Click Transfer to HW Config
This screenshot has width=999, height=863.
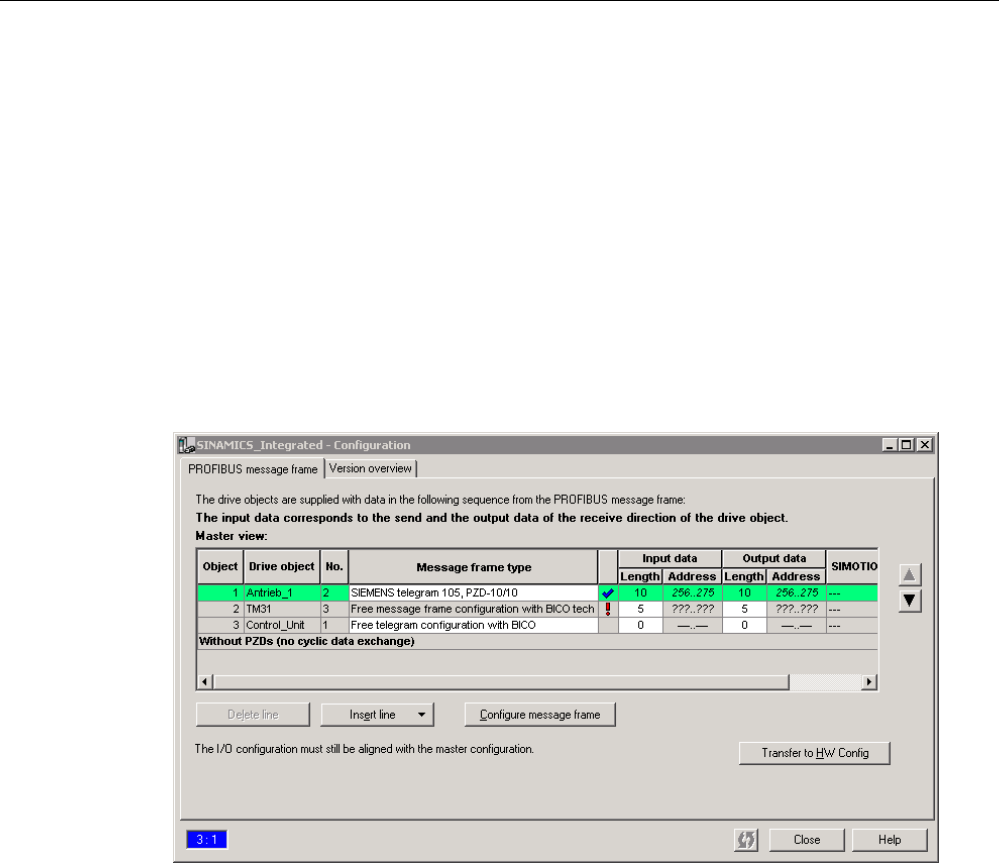pos(815,753)
